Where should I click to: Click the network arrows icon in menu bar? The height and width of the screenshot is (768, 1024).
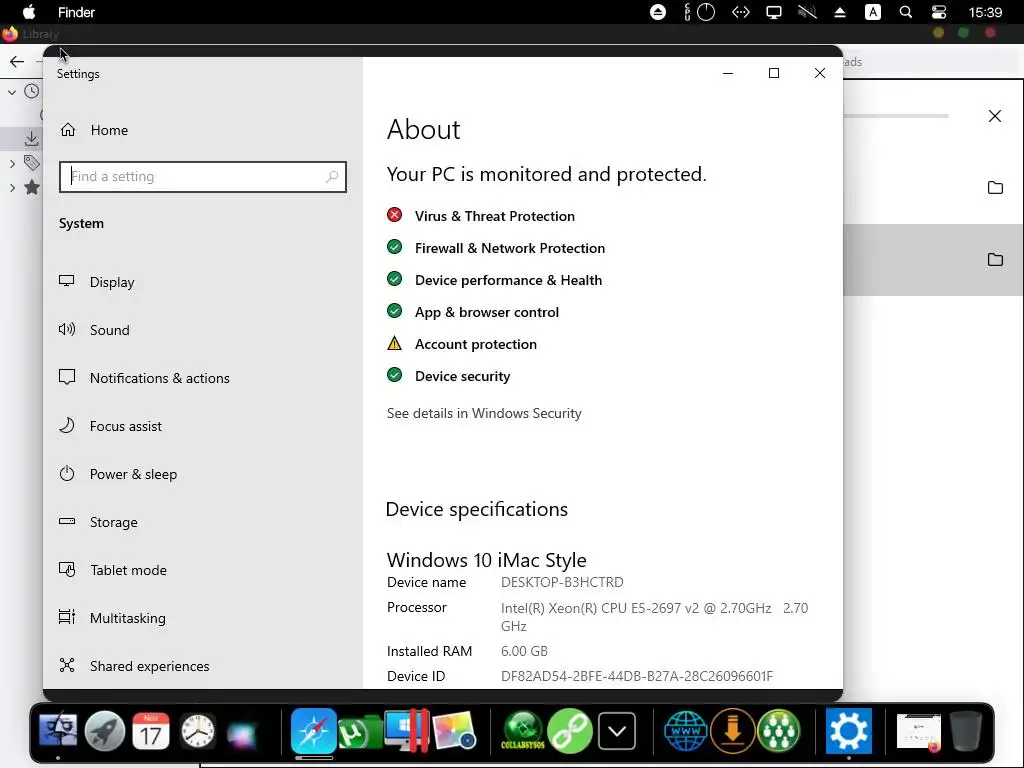740,12
